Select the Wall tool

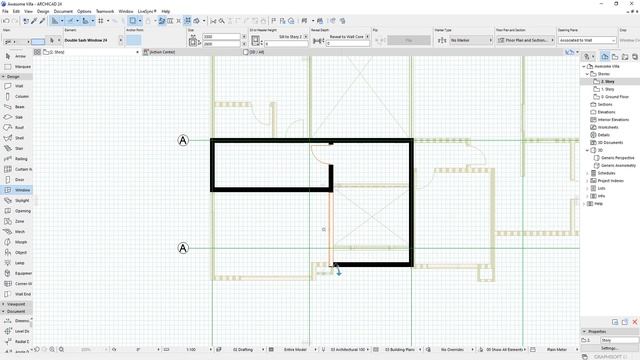16,86
